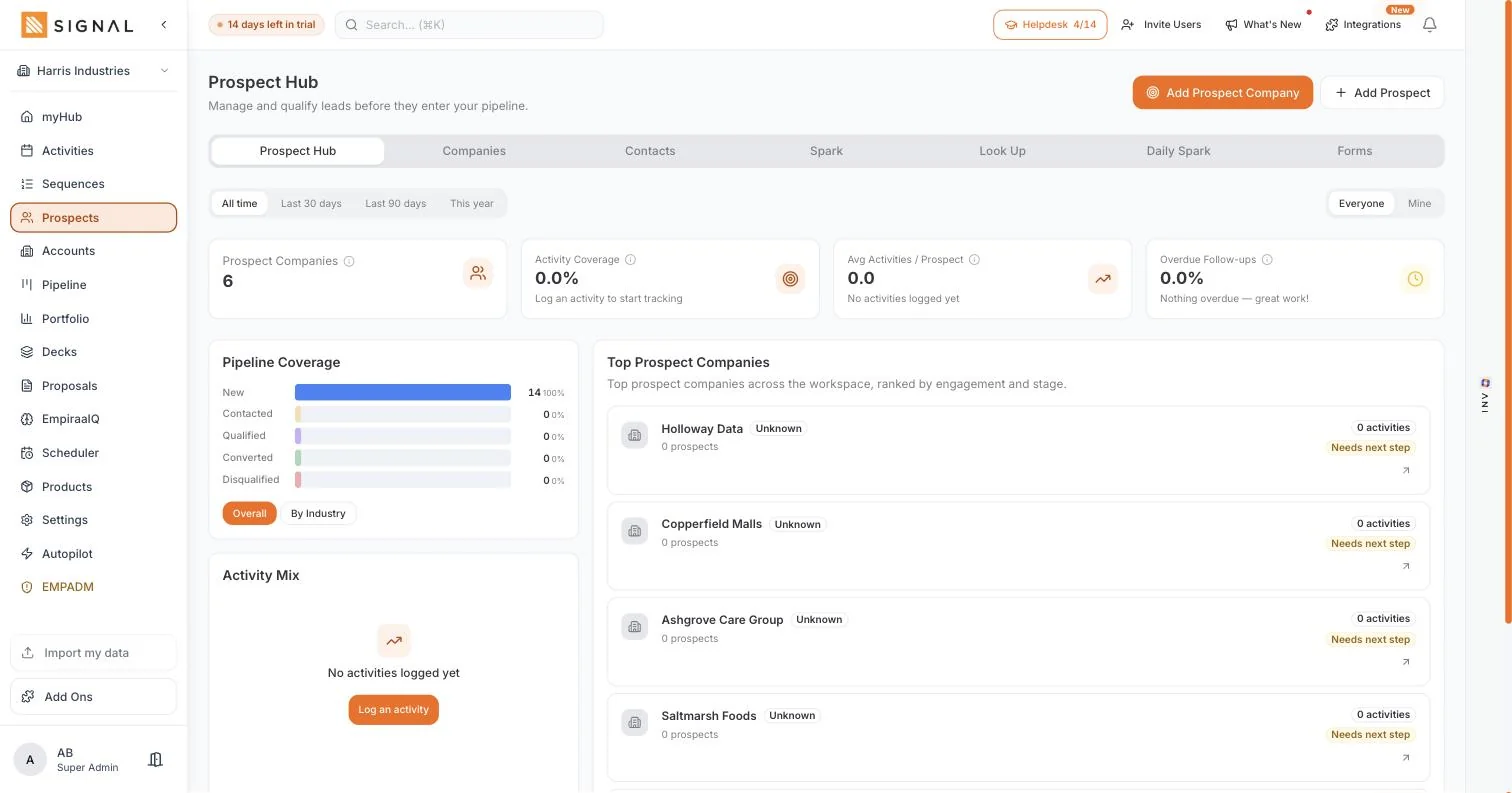The width and height of the screenshot is (1512, 793).
Task: Open Autopilot in the sidebar
Action: [x=94, y=554]
